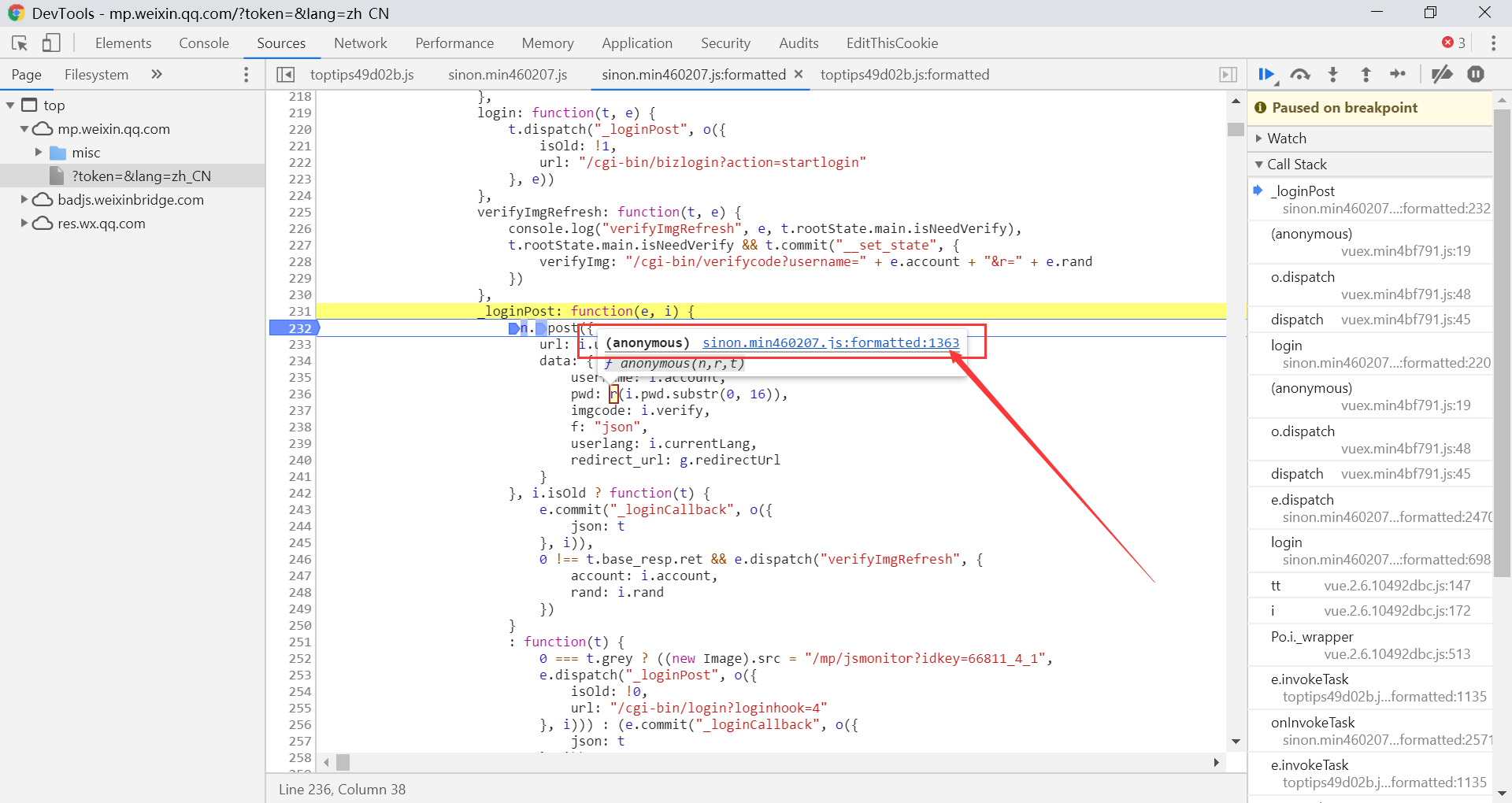
Task: Hide the navigator sidebar pane
Action: click(x=285, y=75)
